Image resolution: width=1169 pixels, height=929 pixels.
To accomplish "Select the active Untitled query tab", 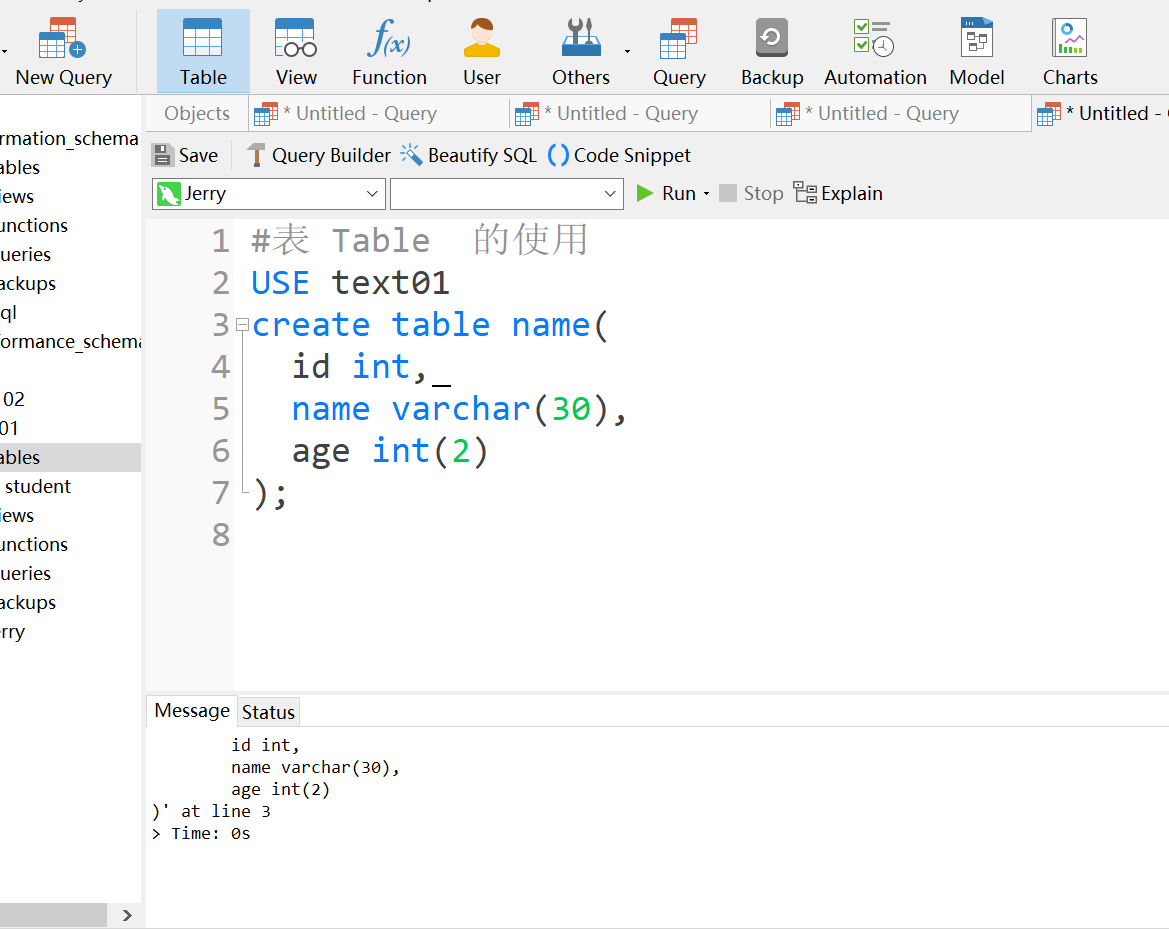I will click(1100, 113).
